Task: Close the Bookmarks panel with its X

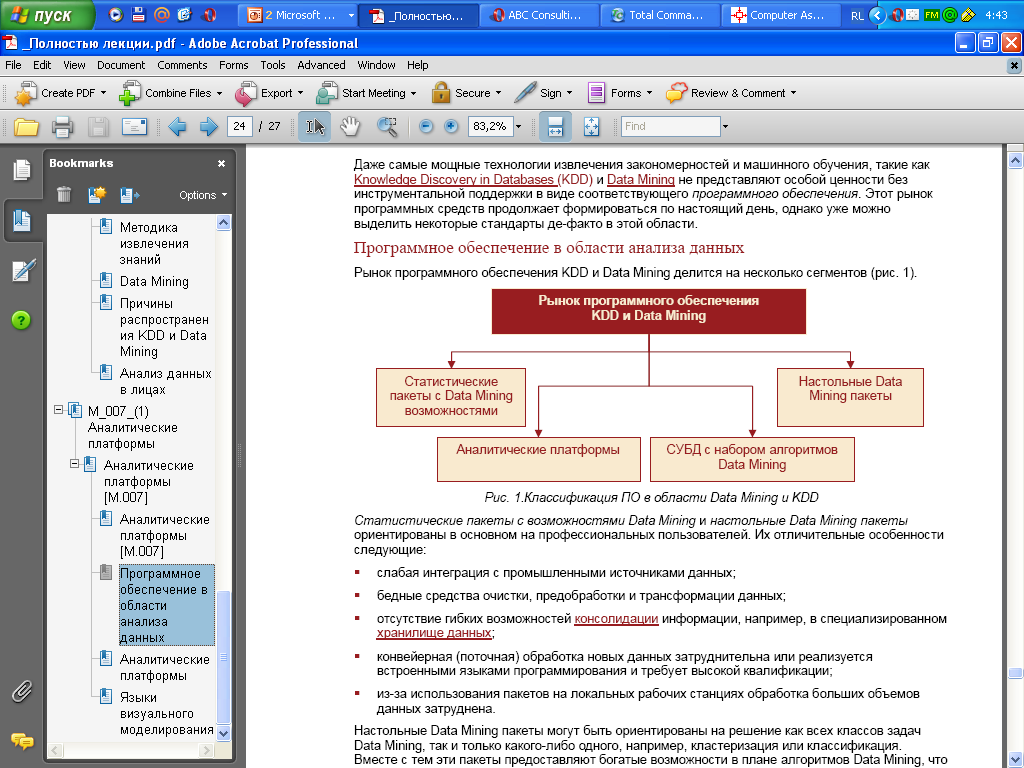Action: [x=221, y=163]
